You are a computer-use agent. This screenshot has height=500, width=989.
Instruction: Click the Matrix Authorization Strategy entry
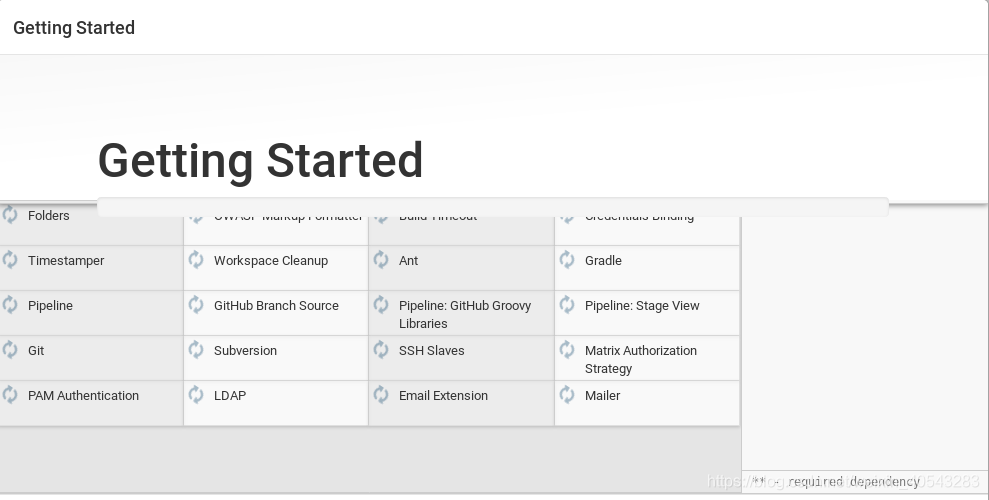click(x=647, y=358)
